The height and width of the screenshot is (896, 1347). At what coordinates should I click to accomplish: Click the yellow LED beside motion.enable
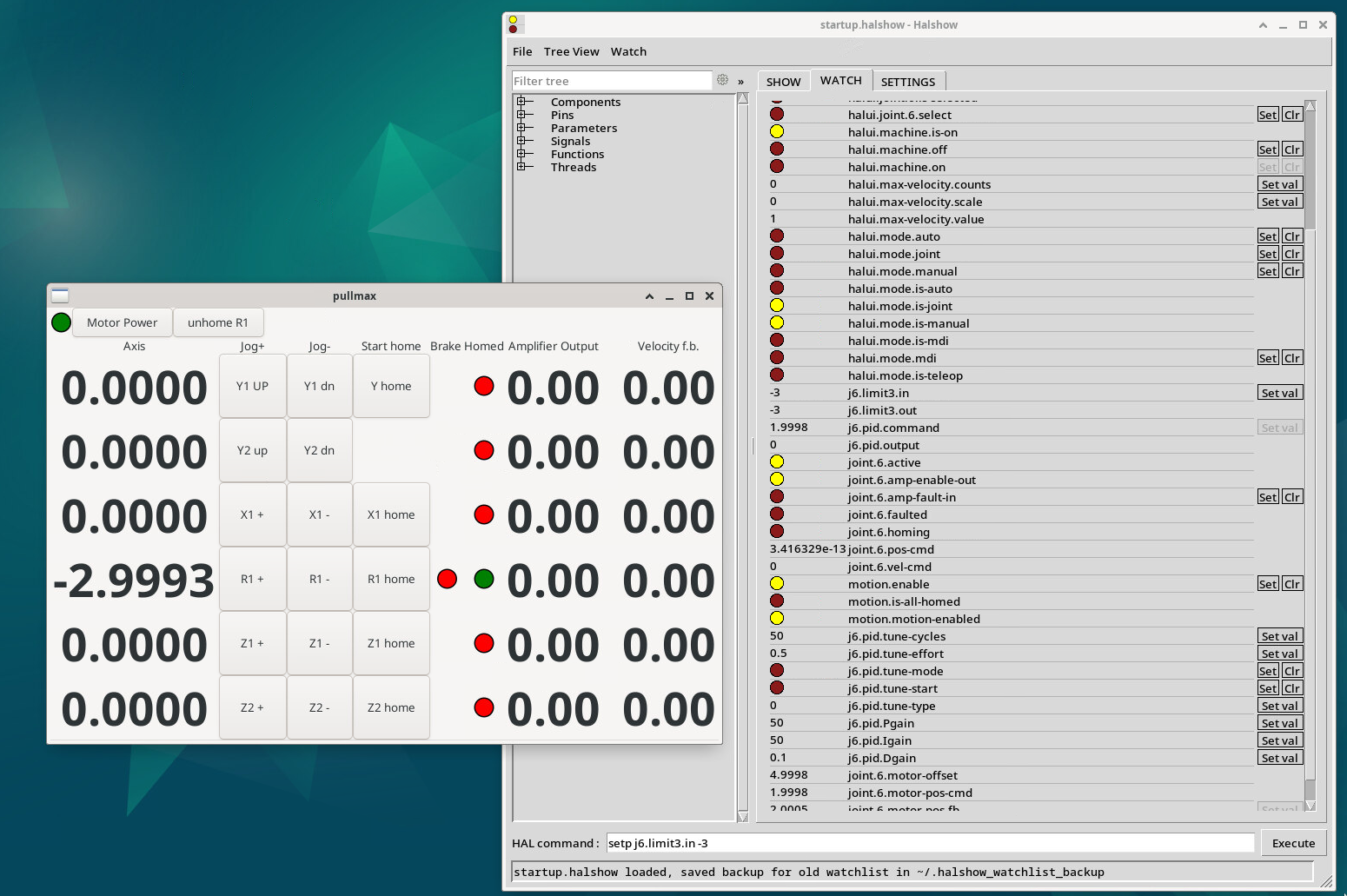pyautogui.click(x=777, y=584)
